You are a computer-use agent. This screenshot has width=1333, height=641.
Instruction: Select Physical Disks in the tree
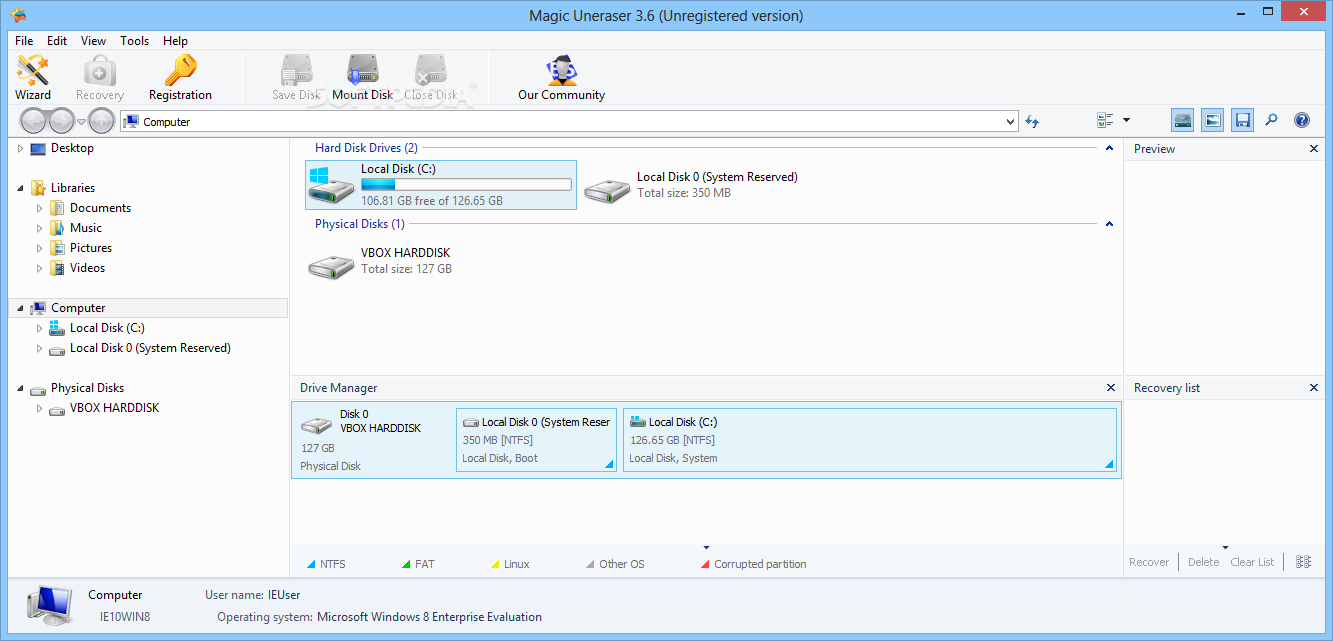88,388
